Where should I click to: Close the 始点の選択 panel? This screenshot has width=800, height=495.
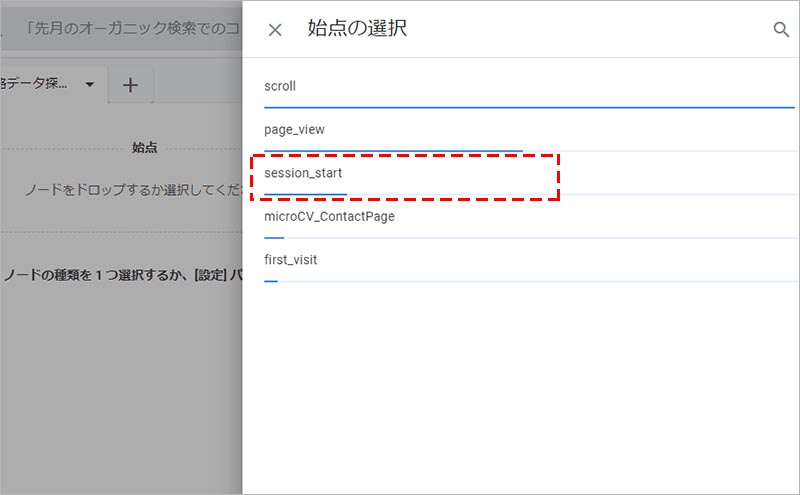pos(275,30)
